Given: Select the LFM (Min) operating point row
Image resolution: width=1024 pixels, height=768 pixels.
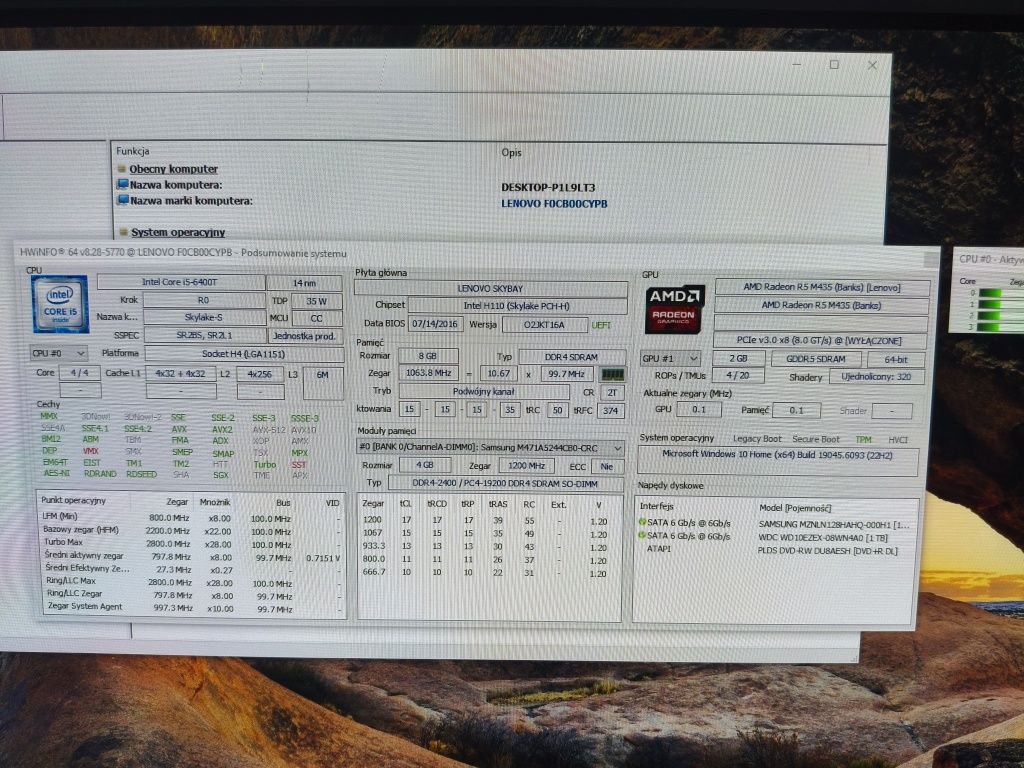Looking at the screenshot, I should [191, 518].
